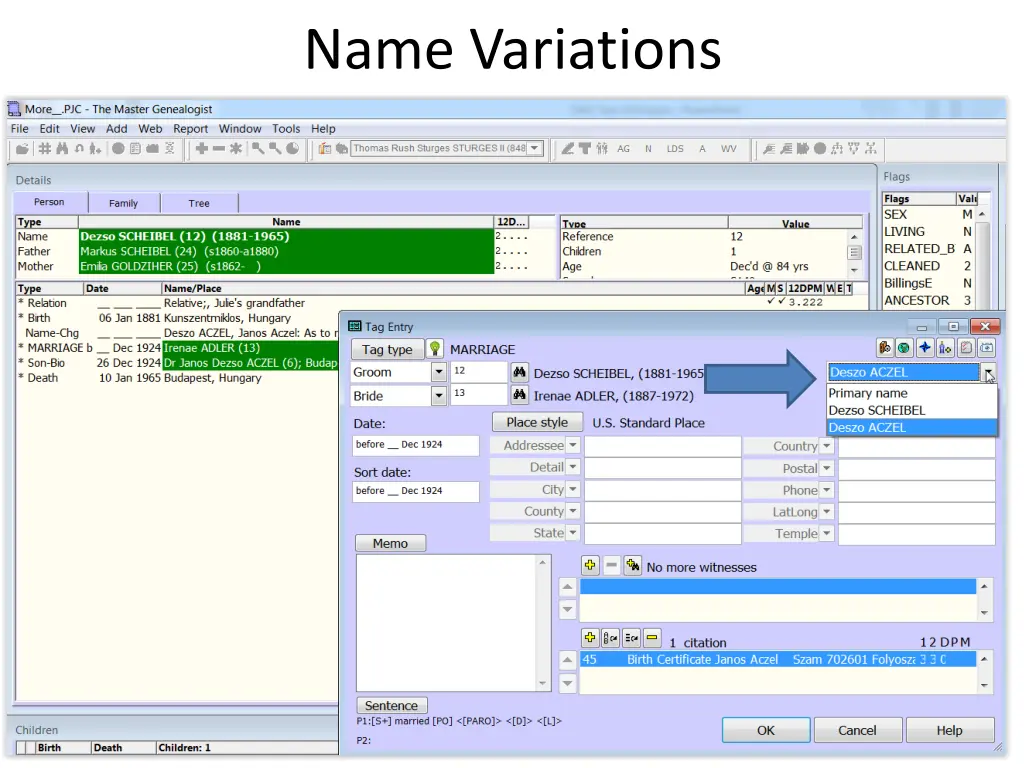The width and height of the screenshot is (1024, 768).
Task: Click the pencil edit icon in right toolbar
Action: pyautogui.click(x=568, y=149)
